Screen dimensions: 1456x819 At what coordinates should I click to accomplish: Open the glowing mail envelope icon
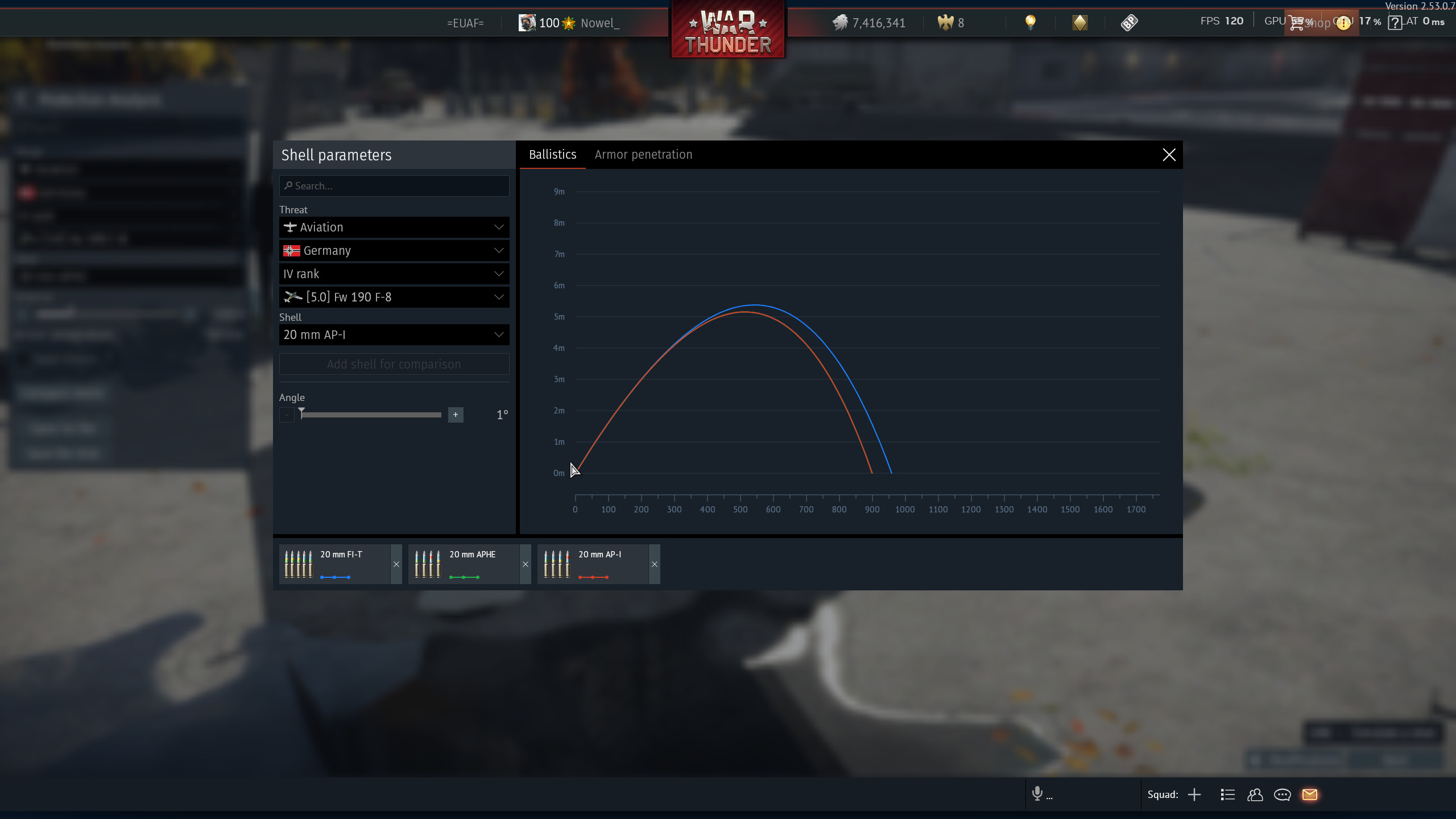(1310, 795)
